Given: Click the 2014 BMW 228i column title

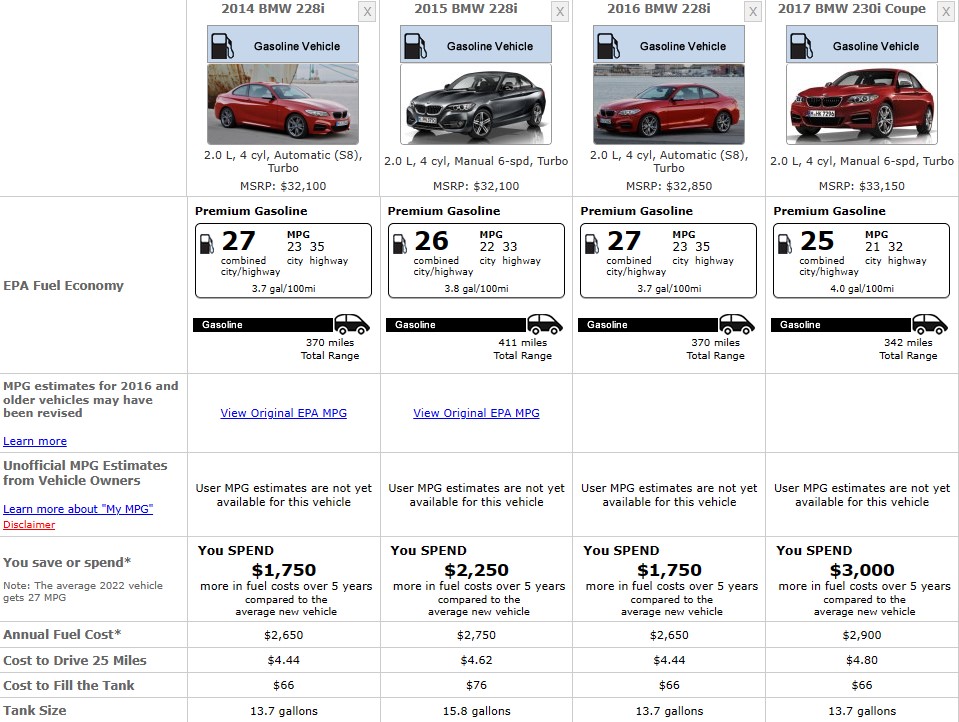Looking at the screenshot, I should 273,9.
